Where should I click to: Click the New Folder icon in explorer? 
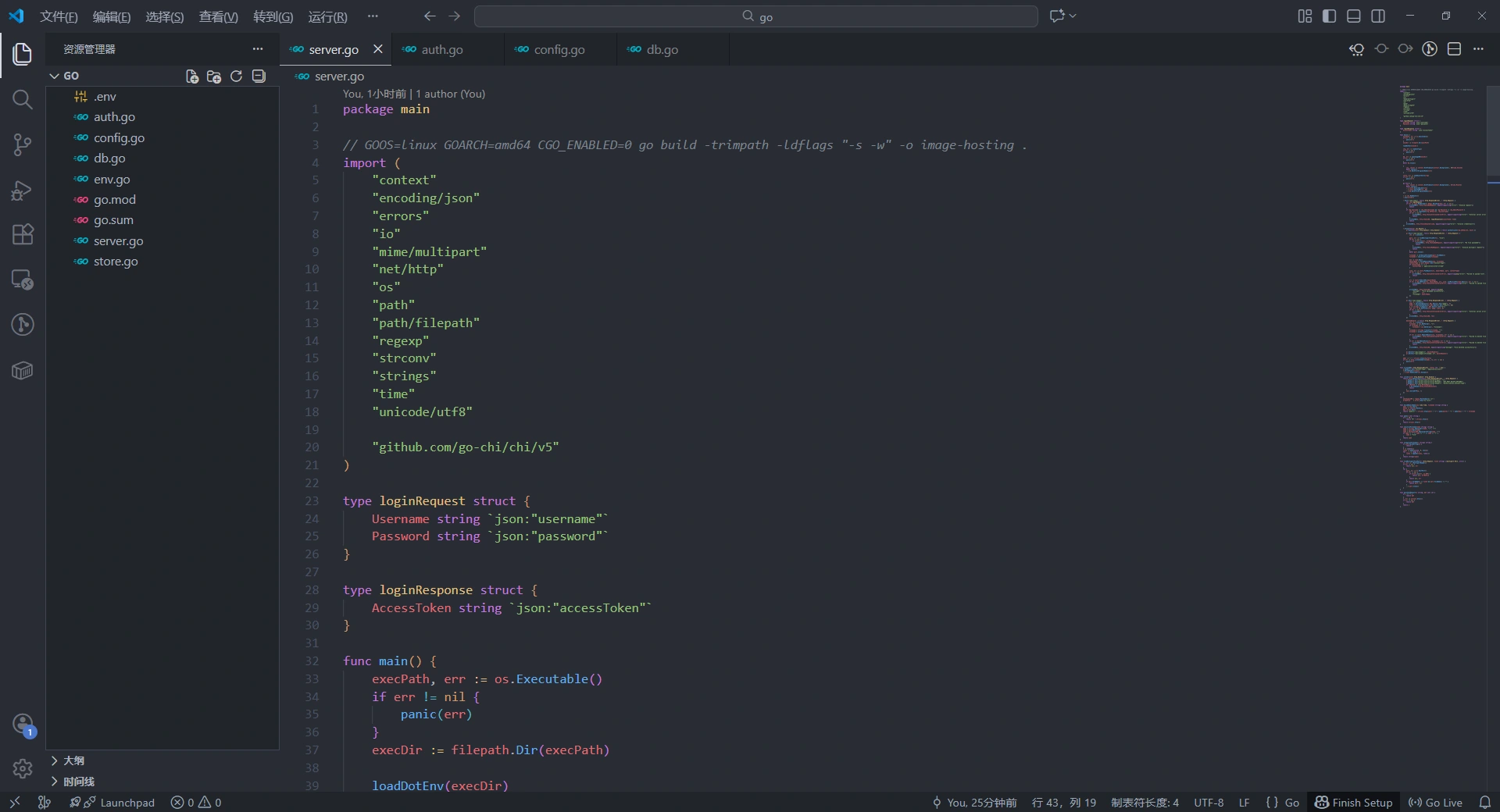coord(214,77)
